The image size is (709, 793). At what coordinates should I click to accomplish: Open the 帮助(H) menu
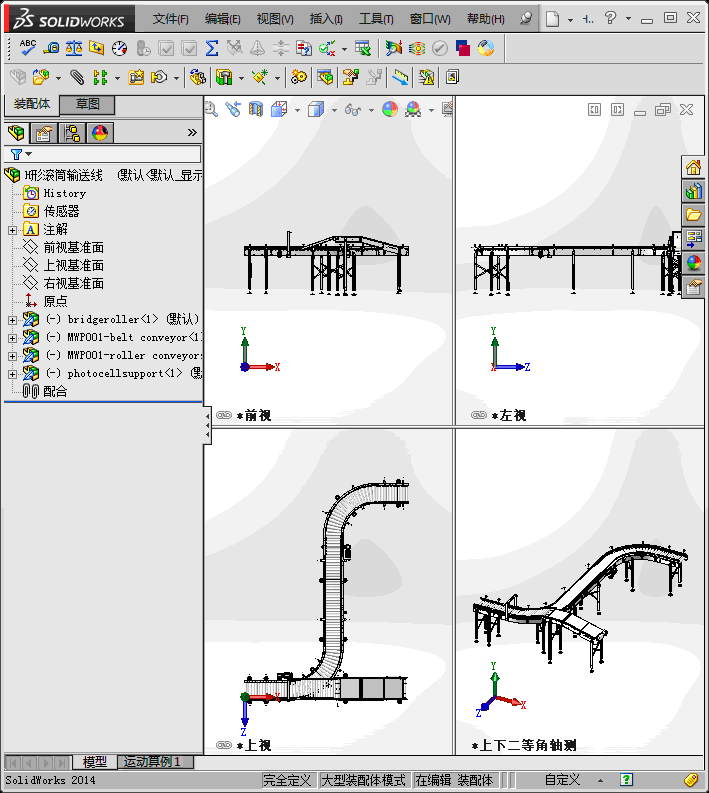[485, 19]
